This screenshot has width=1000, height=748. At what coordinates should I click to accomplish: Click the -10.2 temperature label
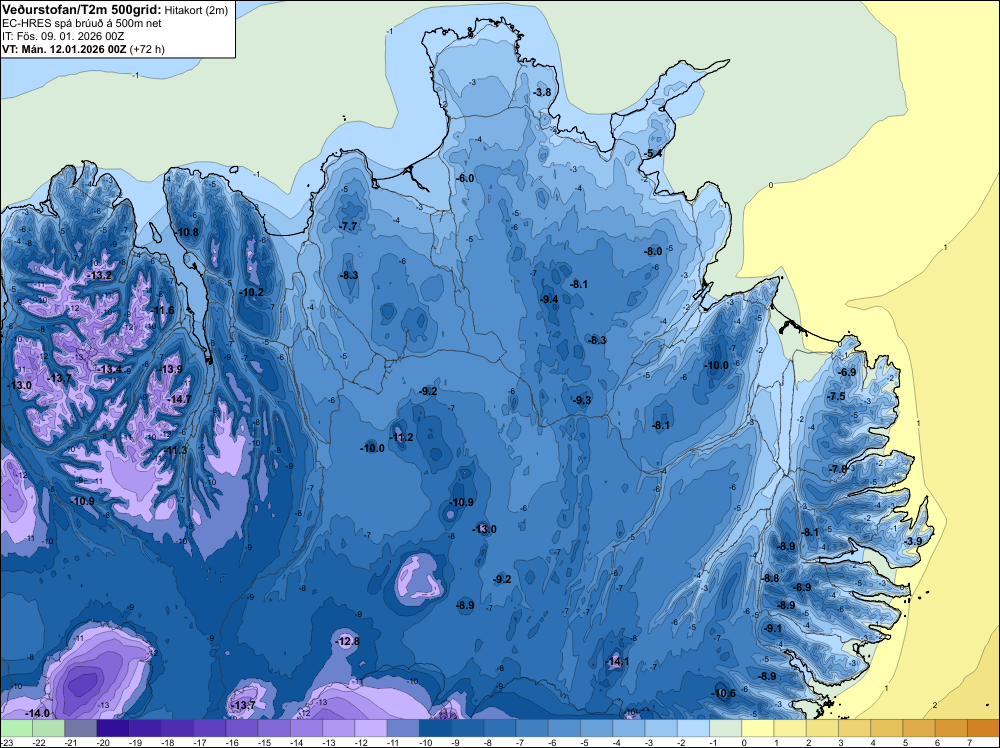click(x=251, y=293)
